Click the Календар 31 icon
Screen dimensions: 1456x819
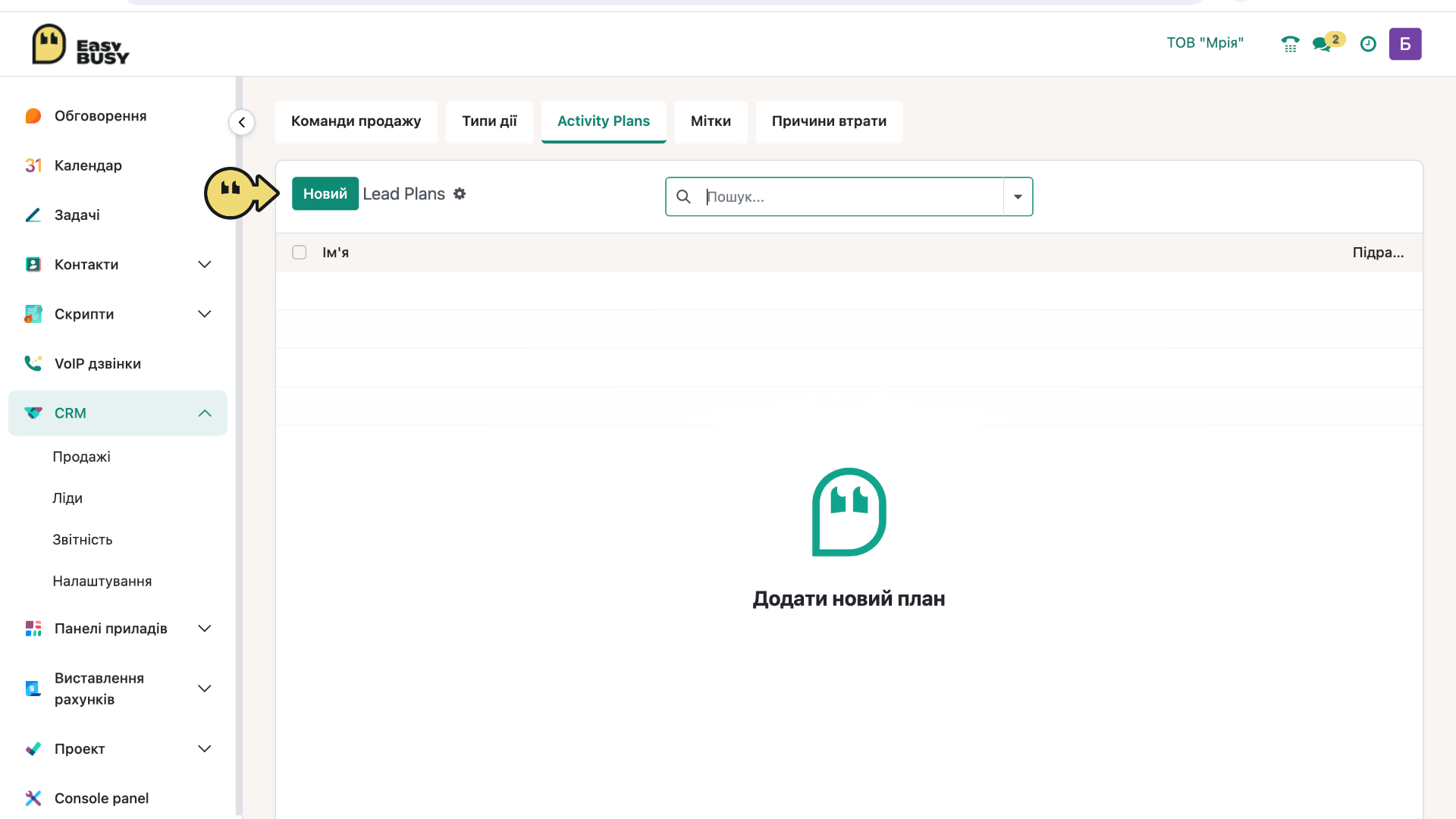tap(33, 165)
